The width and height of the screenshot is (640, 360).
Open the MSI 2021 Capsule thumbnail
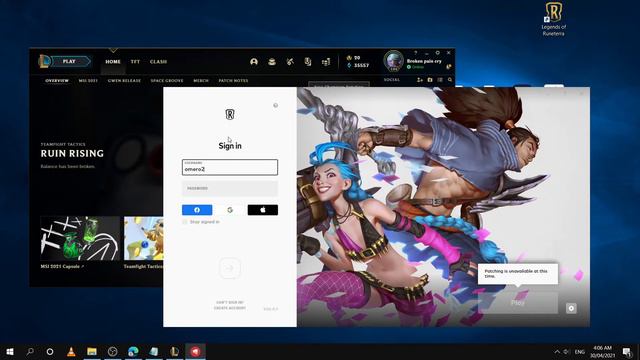point(80,238)
